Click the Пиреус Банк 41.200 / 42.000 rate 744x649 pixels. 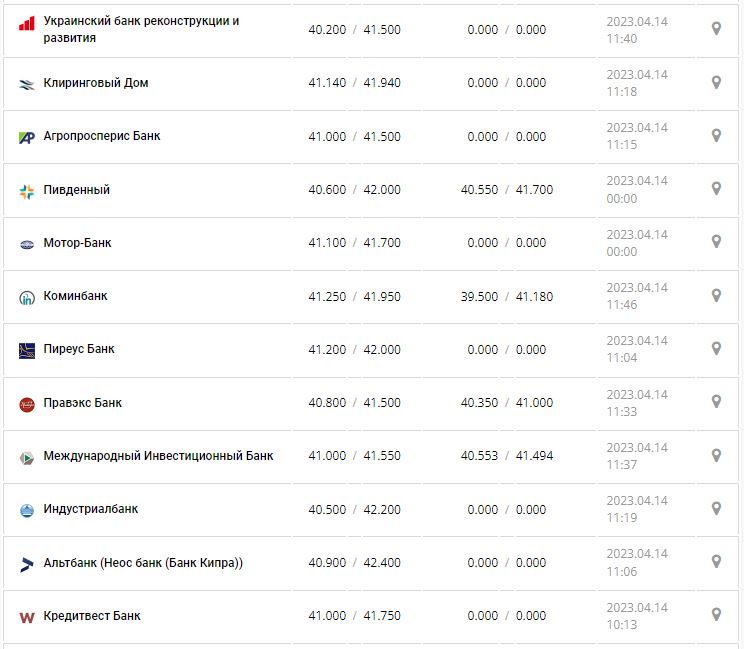pos(354,350)
